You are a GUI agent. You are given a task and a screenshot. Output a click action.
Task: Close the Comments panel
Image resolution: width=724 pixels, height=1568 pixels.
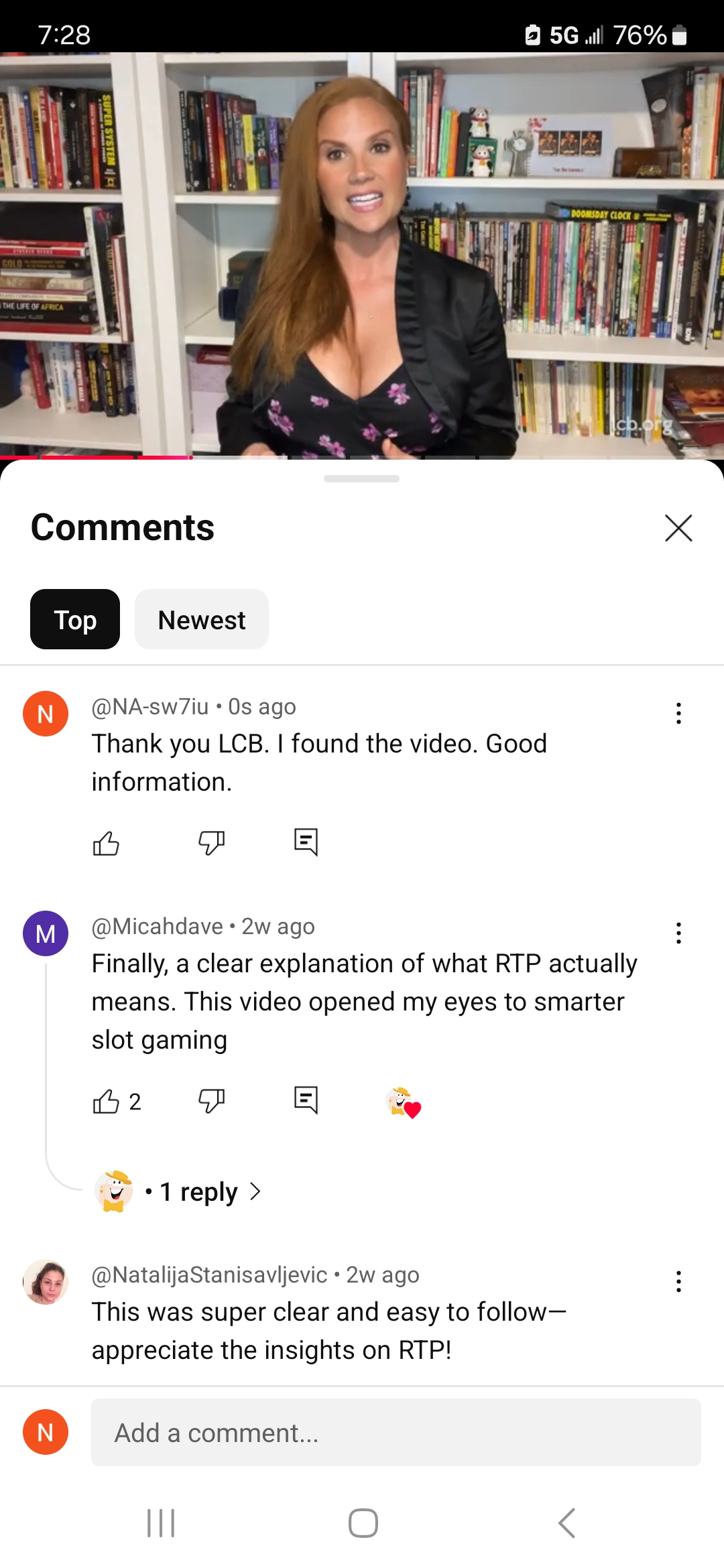pyautogui.click(x=678, y=528)
